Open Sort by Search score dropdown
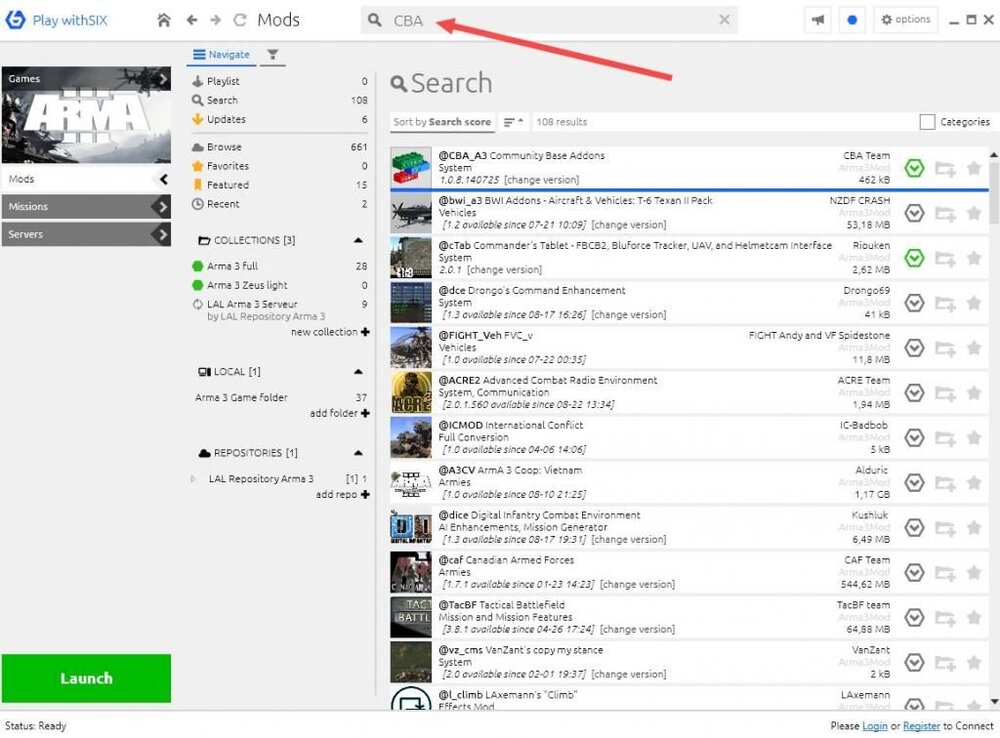The width and height of the screenshot is (1000, 738). click(442, 122)
